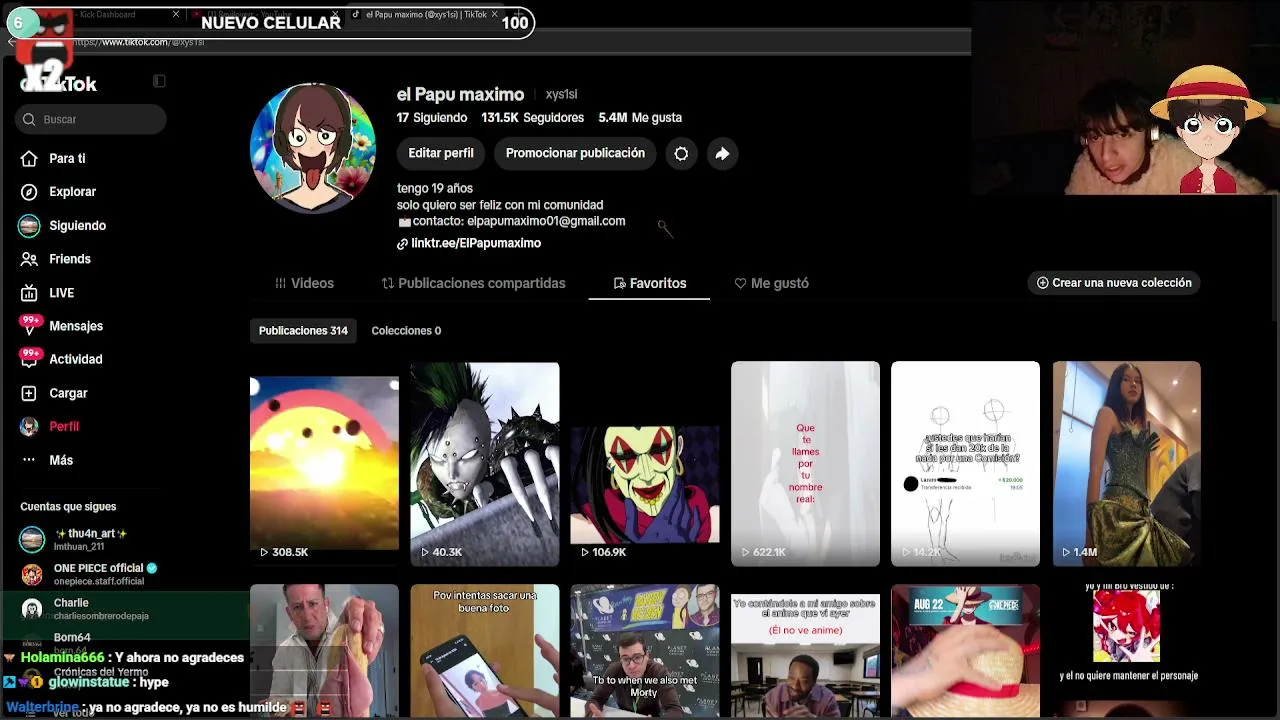
Task: Open the linktr.ee/ElPapumaximo link
Action: [x=476, y=243]
